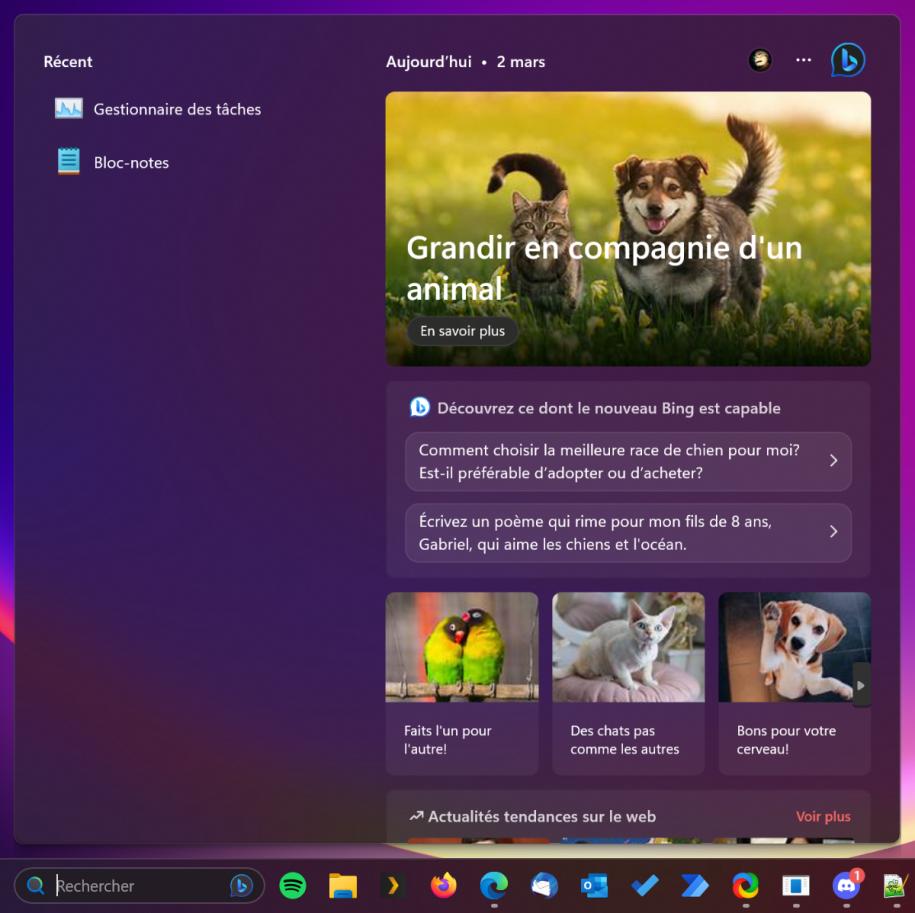This screenshot has height=913, width=915.
Task: Expand the poem for Gabriel suggestion
Action: (628, 533)
